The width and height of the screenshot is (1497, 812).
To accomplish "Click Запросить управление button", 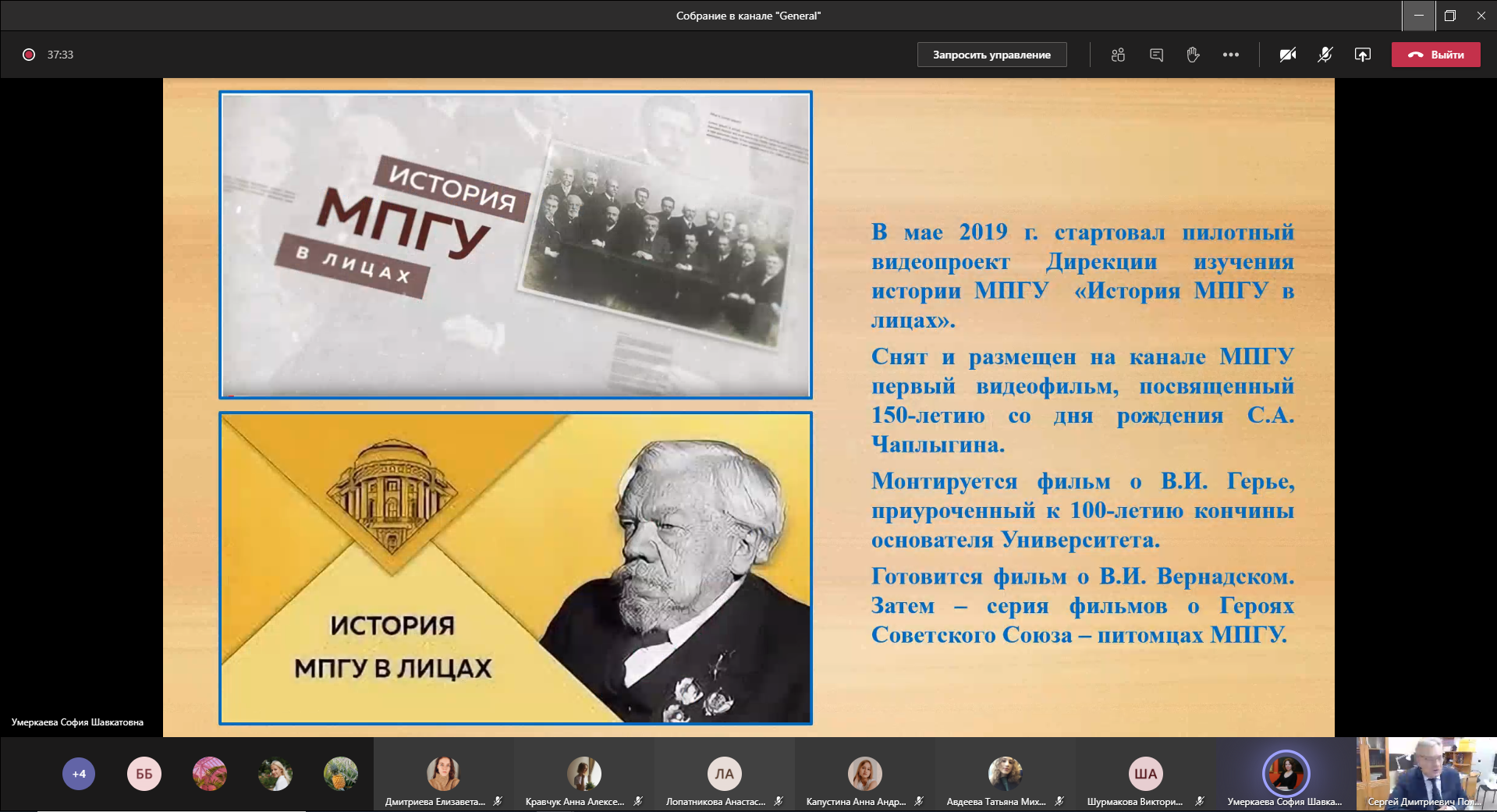I will click(x=991, y=55).
